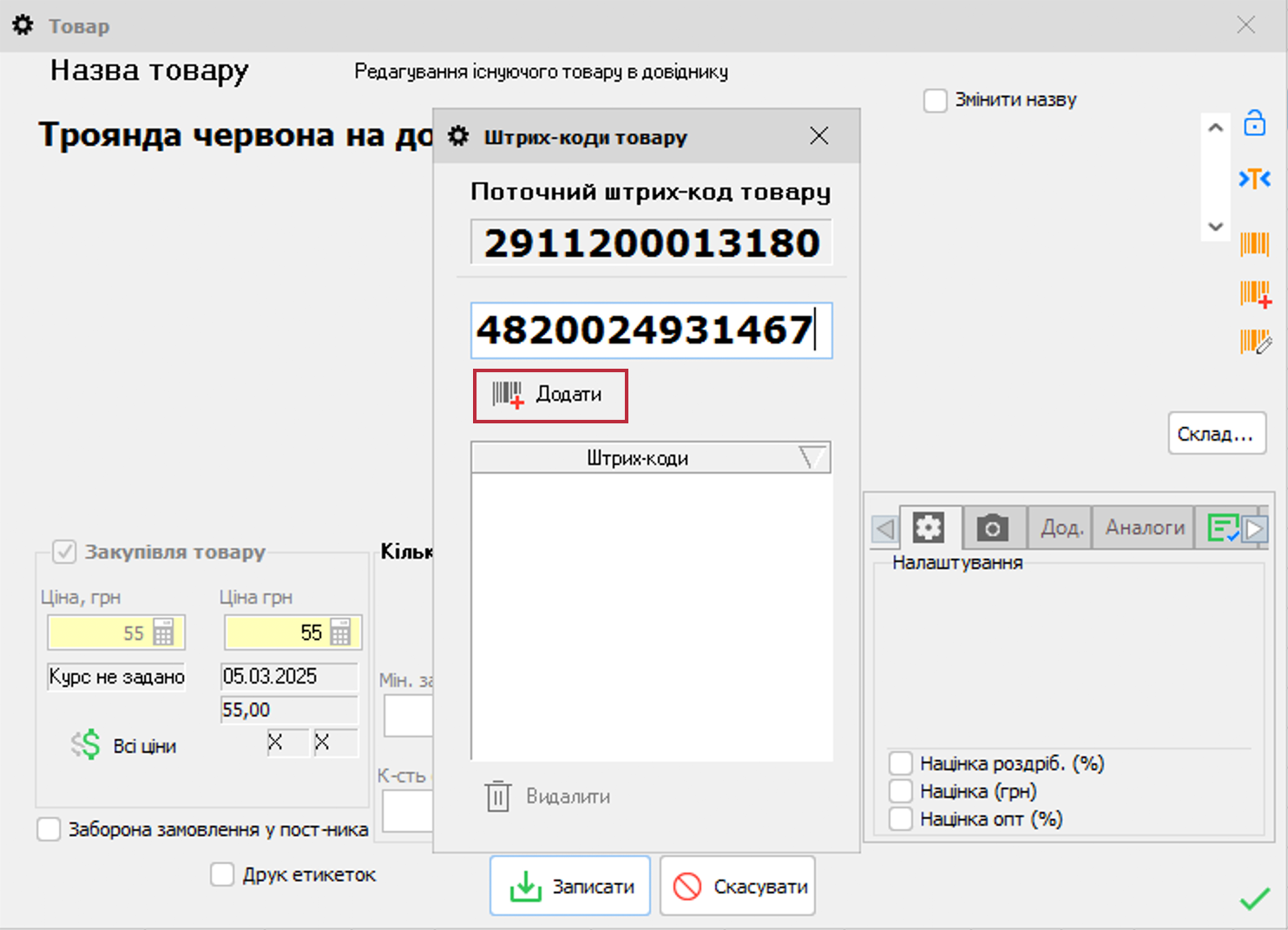The height and width of the screenshot is (930, 1288).
Task: Enable the 'Змінити назву' checkbox
Action: [935, 101]
